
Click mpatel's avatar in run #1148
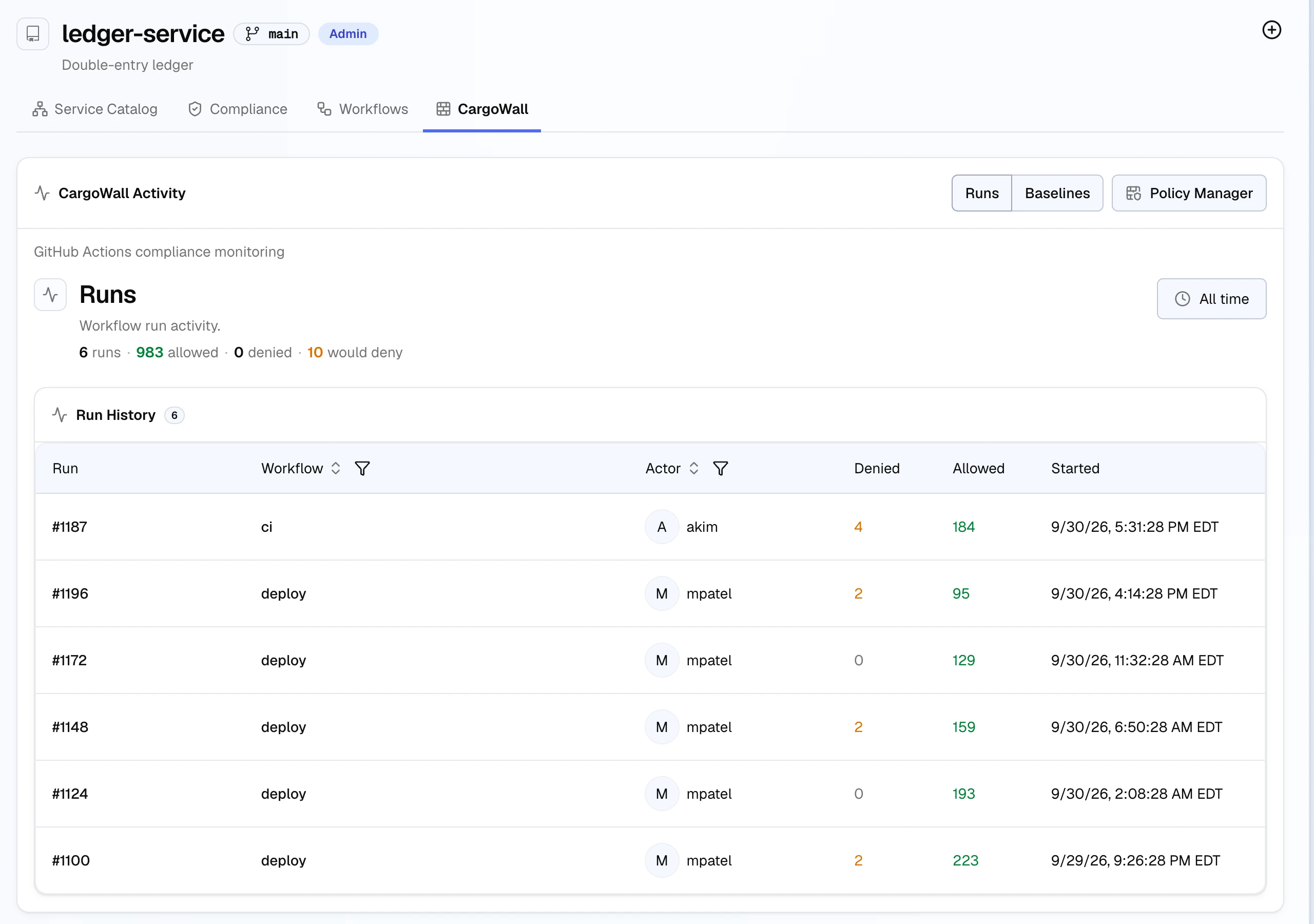662,726
